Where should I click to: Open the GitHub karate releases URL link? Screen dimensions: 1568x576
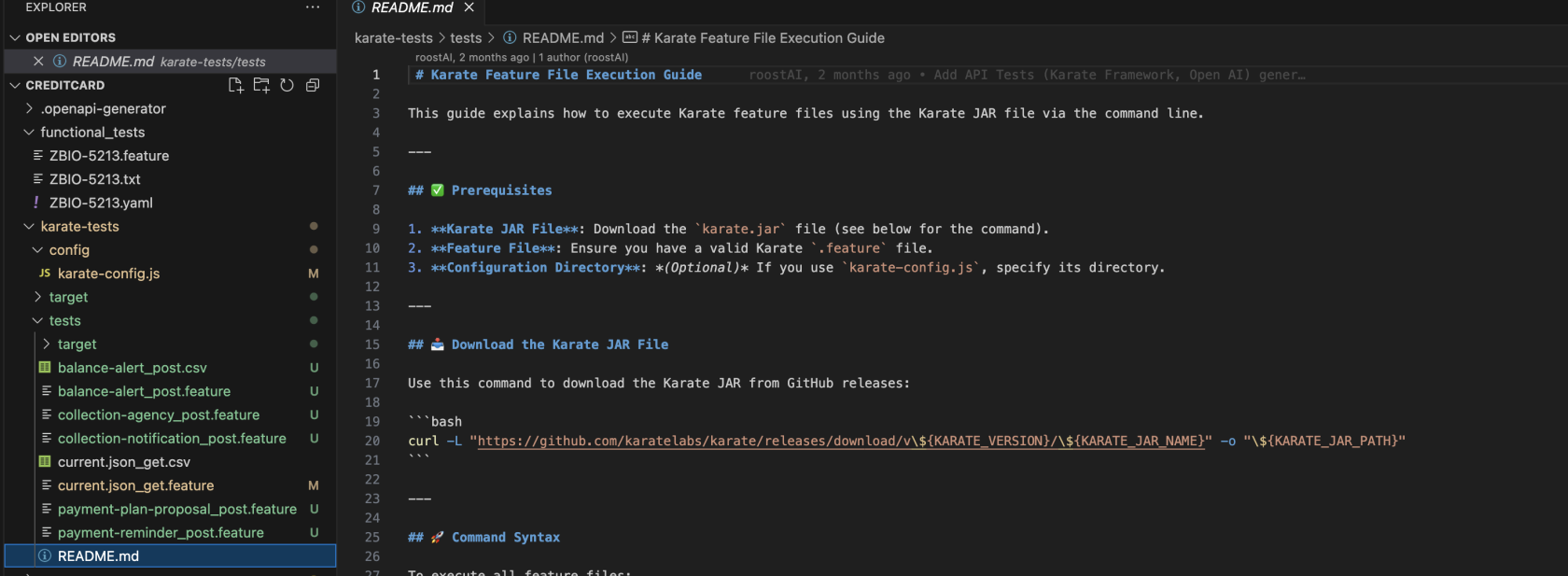pos(841,441)
